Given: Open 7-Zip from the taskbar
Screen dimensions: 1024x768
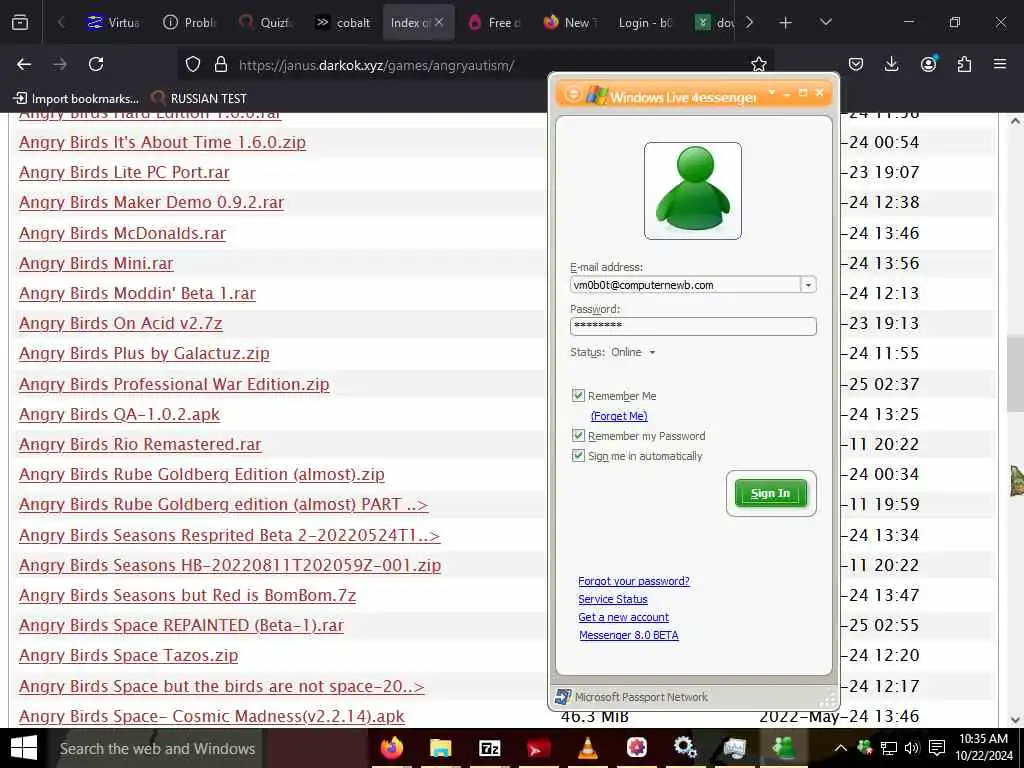Looking at the screenshot, I should pos(490,748).
